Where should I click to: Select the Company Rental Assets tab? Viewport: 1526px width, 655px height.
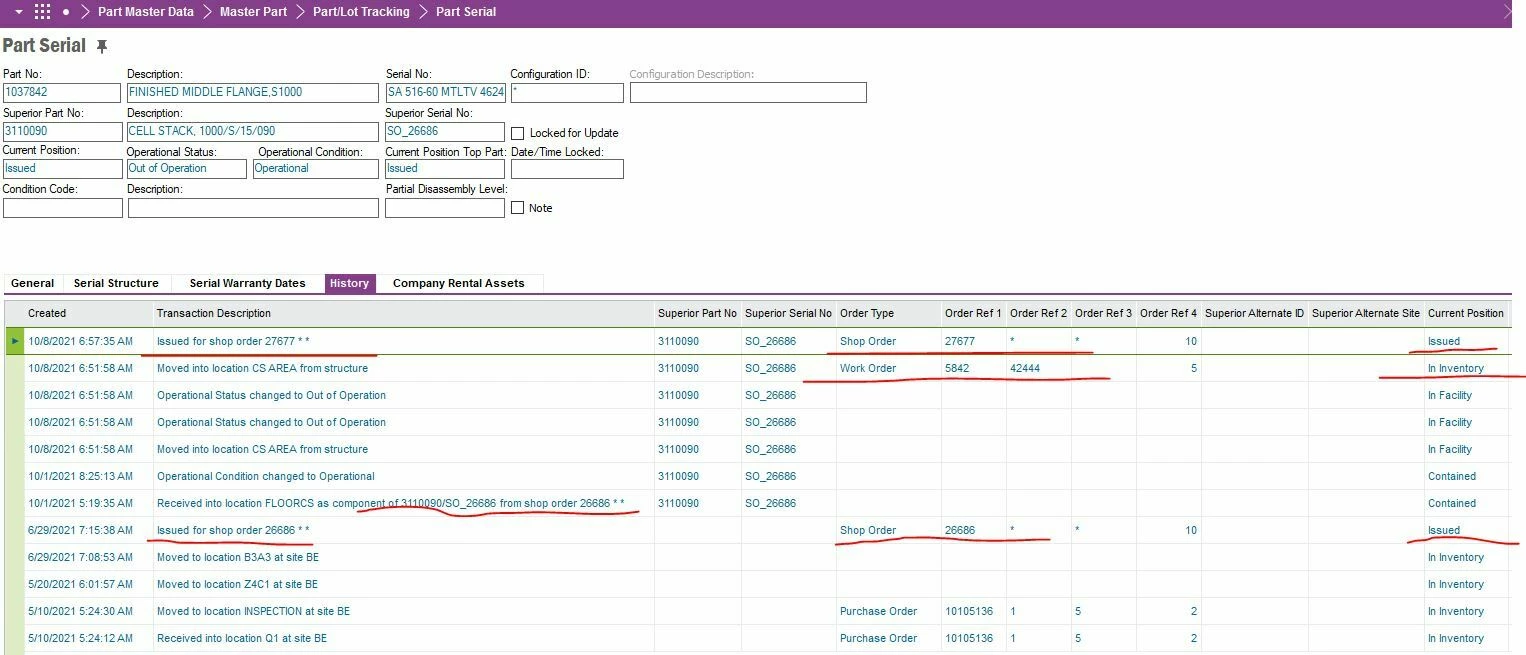coord(458,283)
